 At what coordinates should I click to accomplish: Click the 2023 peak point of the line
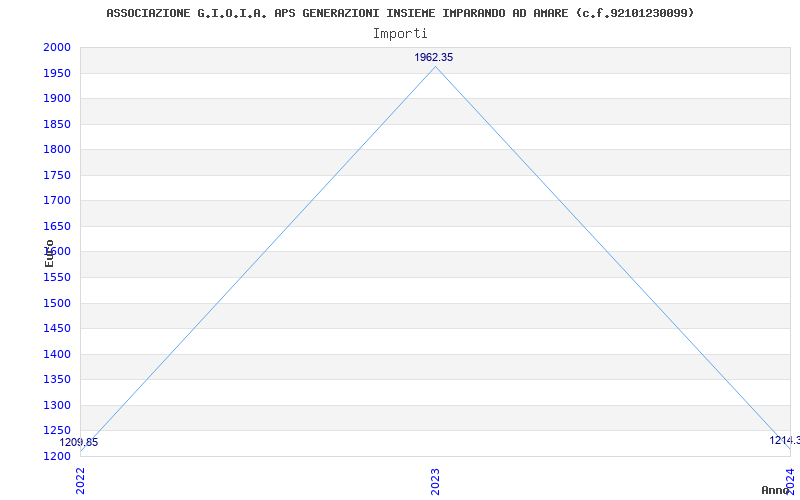click(435, 67)
